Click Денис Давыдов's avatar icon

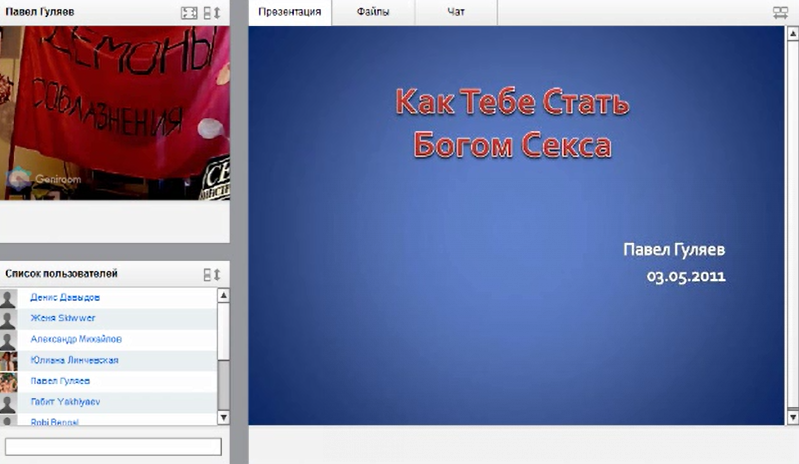click(9, 298)
